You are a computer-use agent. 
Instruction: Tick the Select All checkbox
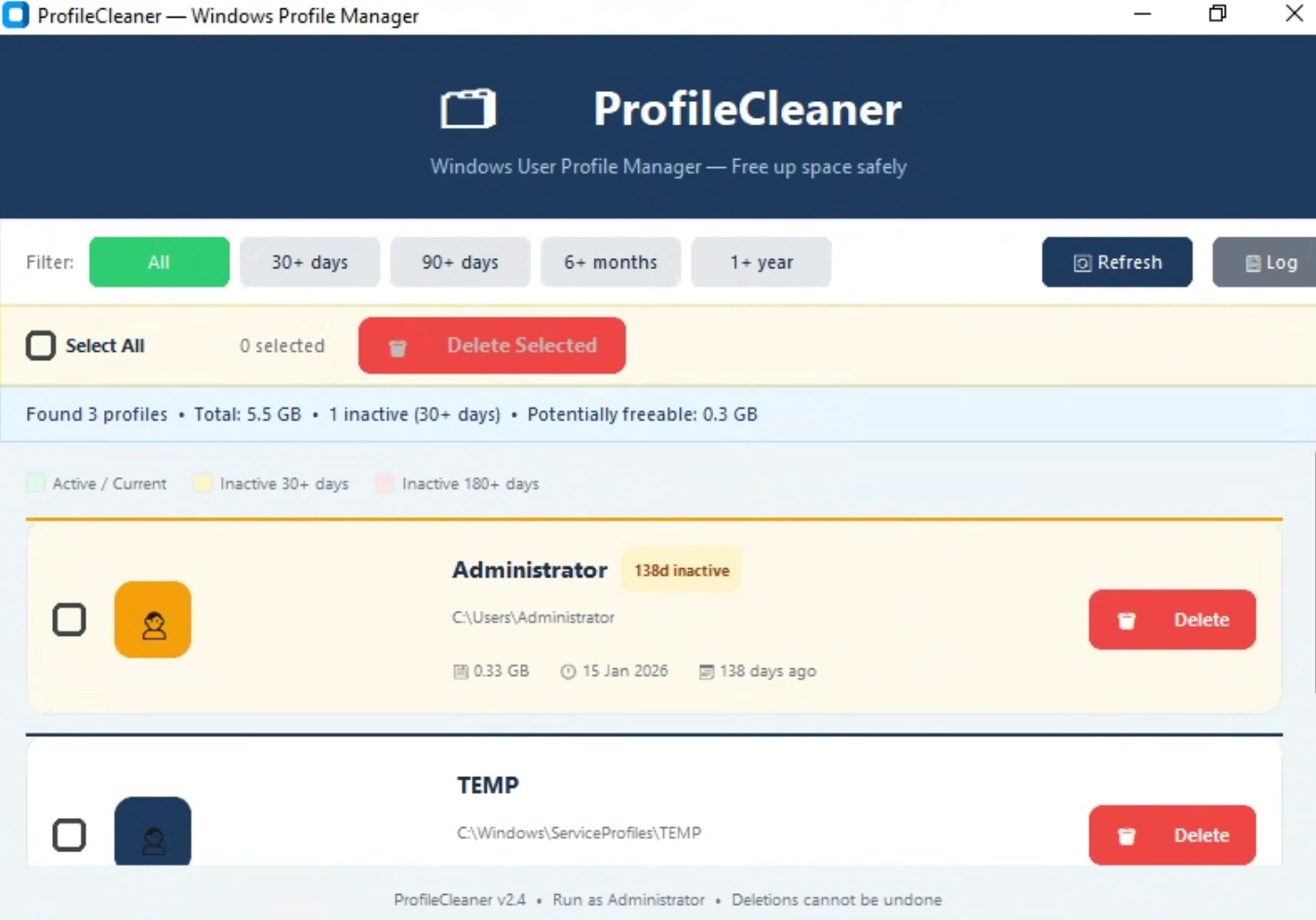pos(41,345)
